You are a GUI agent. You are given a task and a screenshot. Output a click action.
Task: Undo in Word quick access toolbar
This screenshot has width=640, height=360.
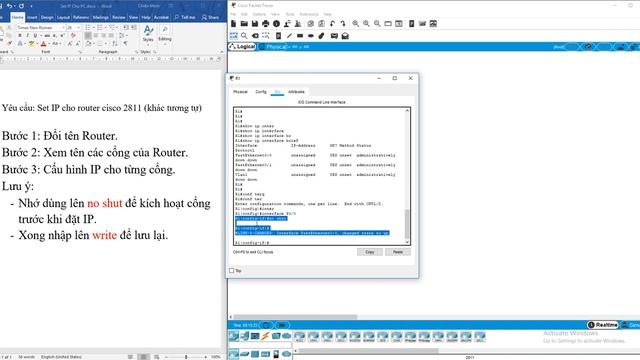coord(9,6)
